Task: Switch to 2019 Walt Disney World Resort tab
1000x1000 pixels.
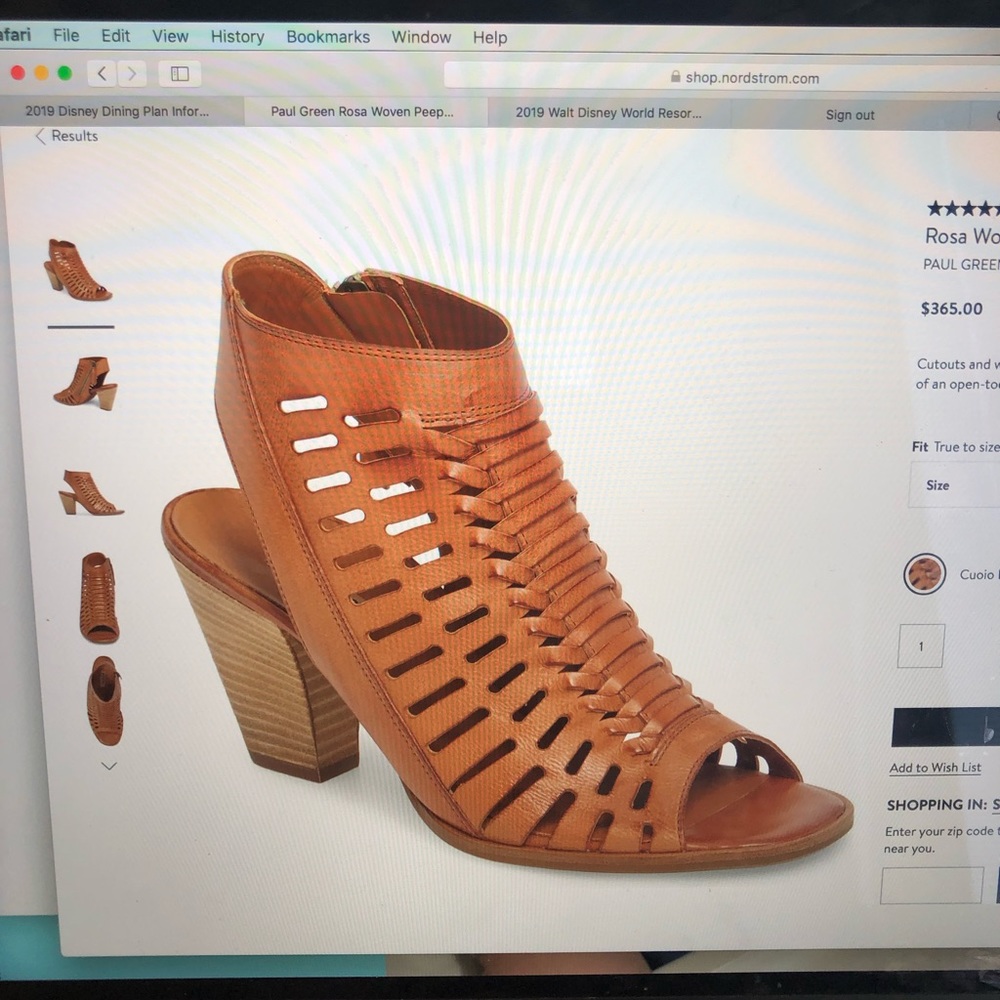Action: tap(609, 113)
